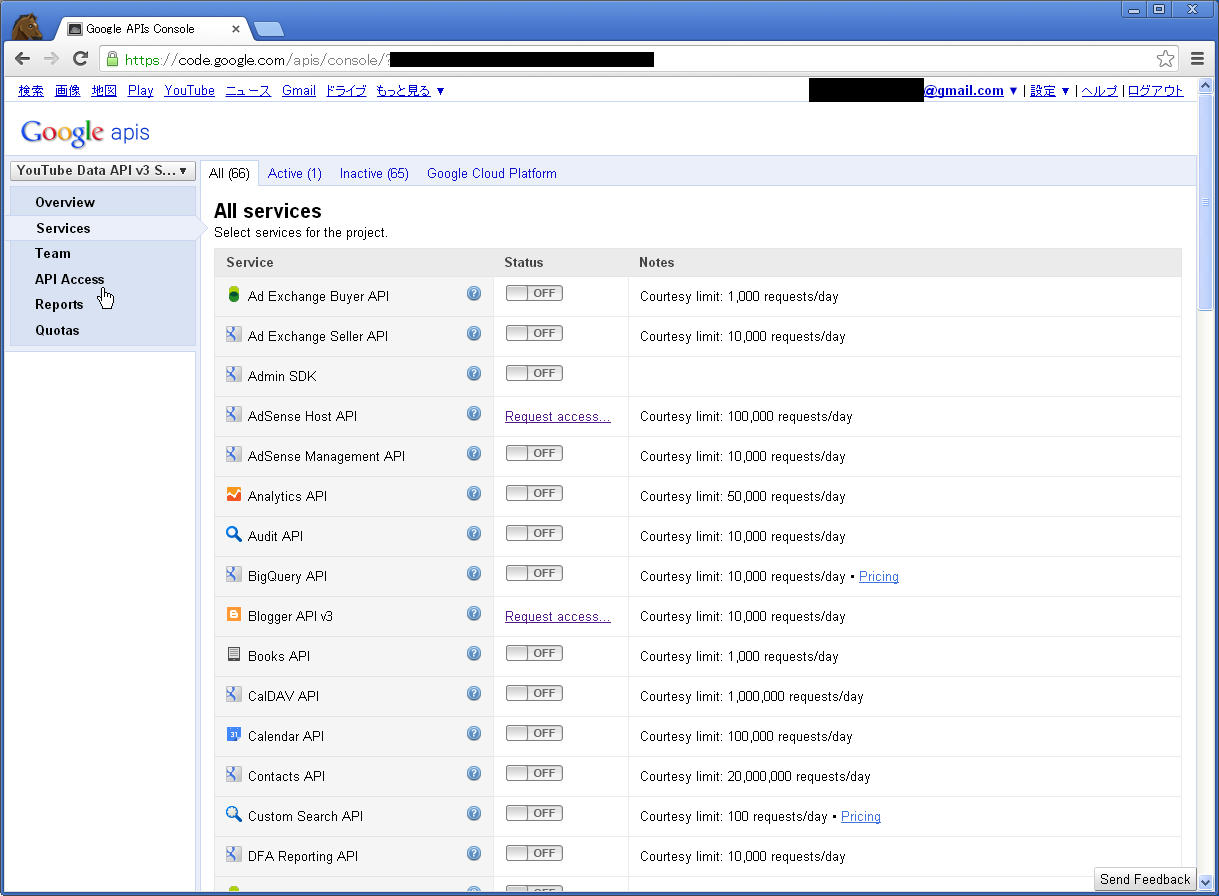Viewport: 1219px width, 896px height.
Task: Open the Custom Search API Pricing link
Action: click(861, 816)
